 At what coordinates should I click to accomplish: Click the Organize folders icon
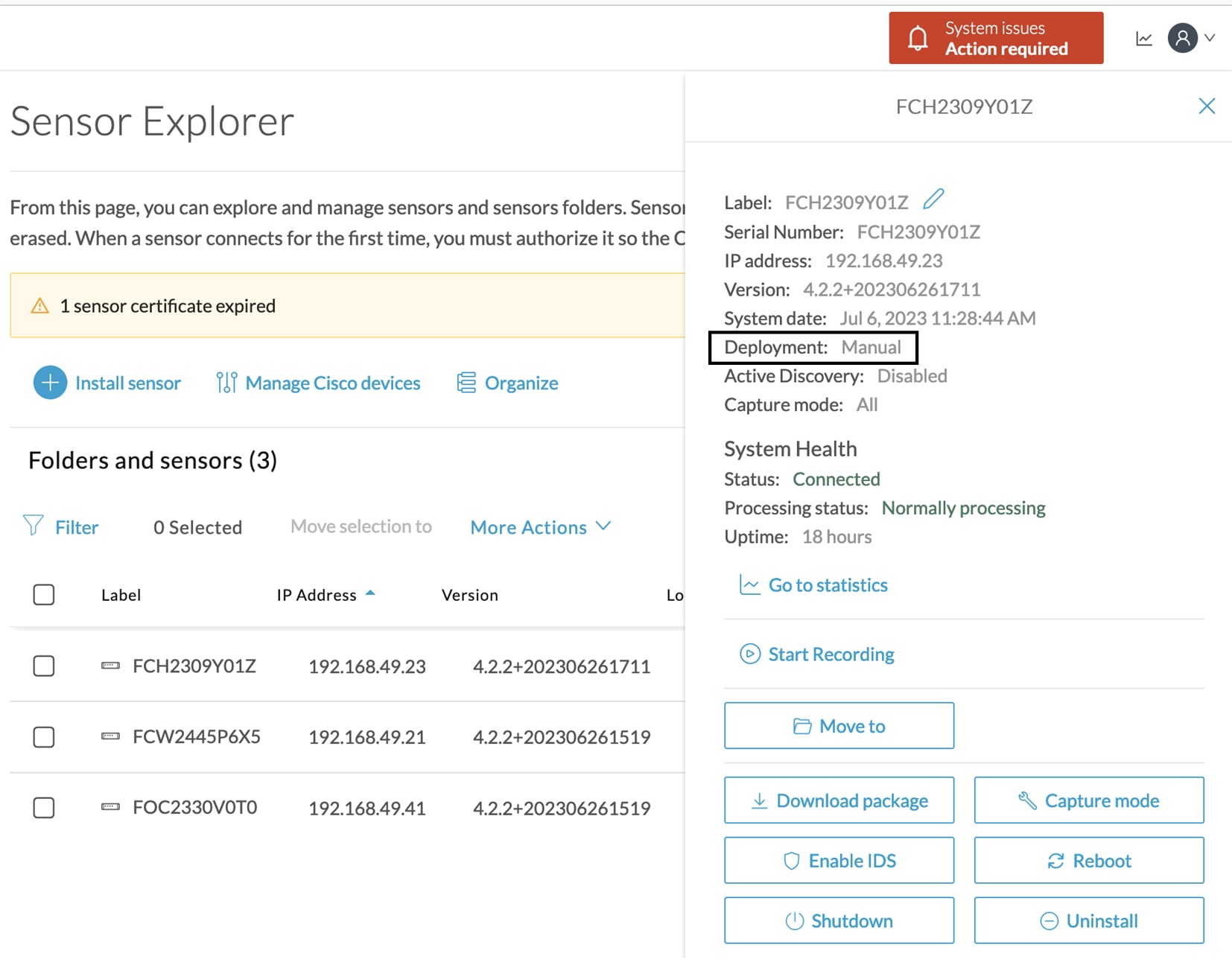pos(466,383)
